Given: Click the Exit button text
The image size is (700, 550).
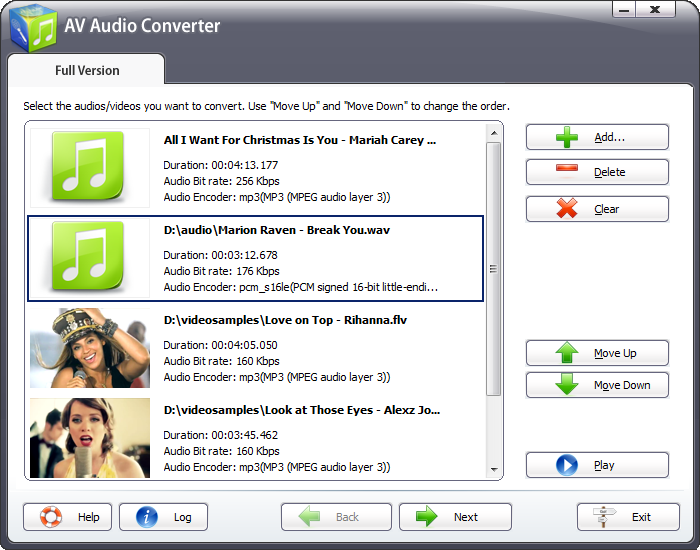Looking at the screenshot, I should point(641,517).
